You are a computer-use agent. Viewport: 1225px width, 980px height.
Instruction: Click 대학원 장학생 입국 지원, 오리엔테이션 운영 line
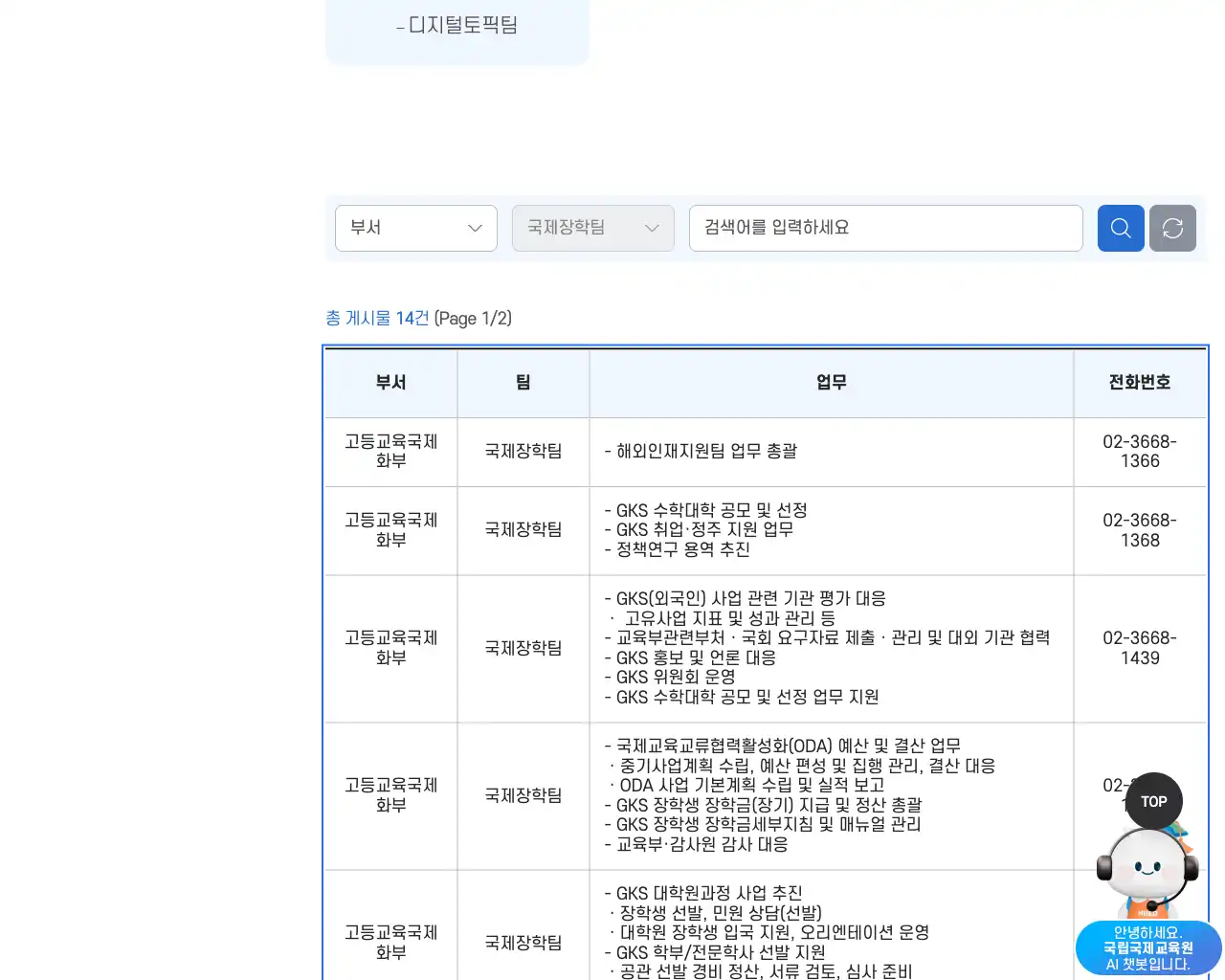[769, 932]
